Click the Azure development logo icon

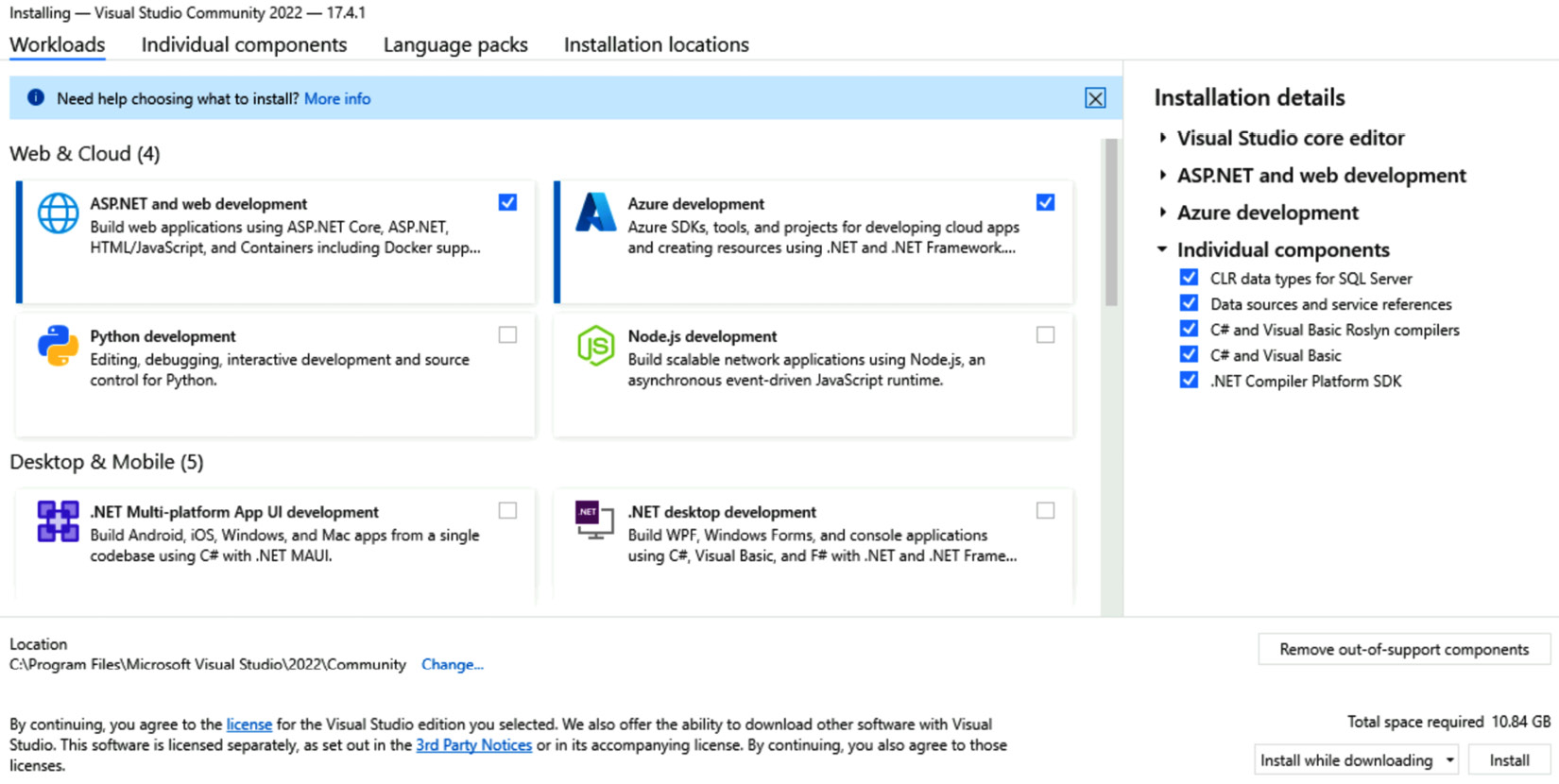595,213
